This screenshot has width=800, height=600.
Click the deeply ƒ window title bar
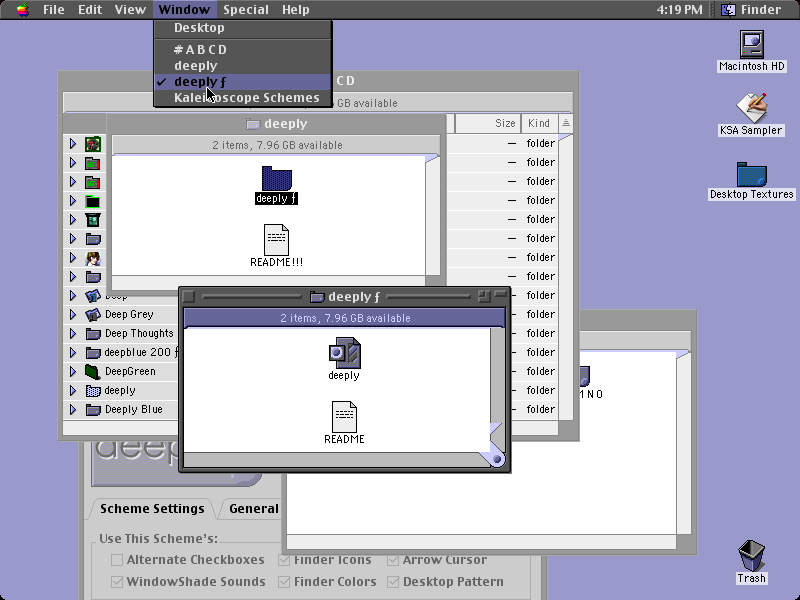tap(345, 296)
